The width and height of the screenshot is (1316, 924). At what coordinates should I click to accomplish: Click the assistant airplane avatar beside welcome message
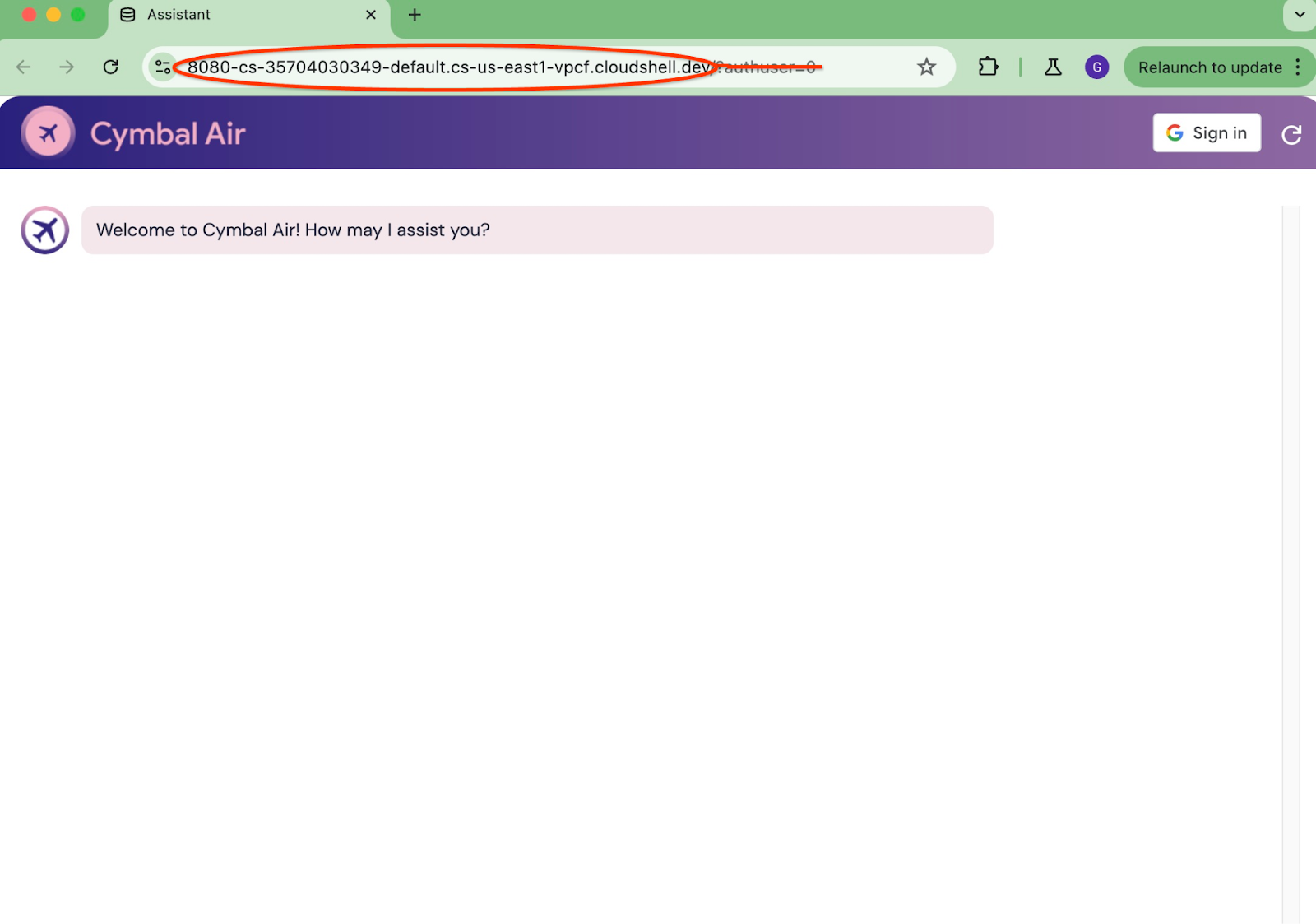click(x=44, y=230)
